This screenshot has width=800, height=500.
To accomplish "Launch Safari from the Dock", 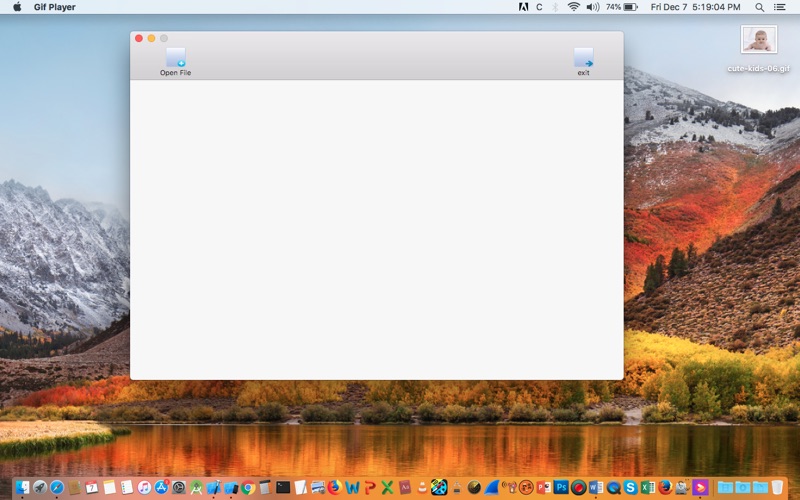I will pyautogui.click(x=57, y=487).
